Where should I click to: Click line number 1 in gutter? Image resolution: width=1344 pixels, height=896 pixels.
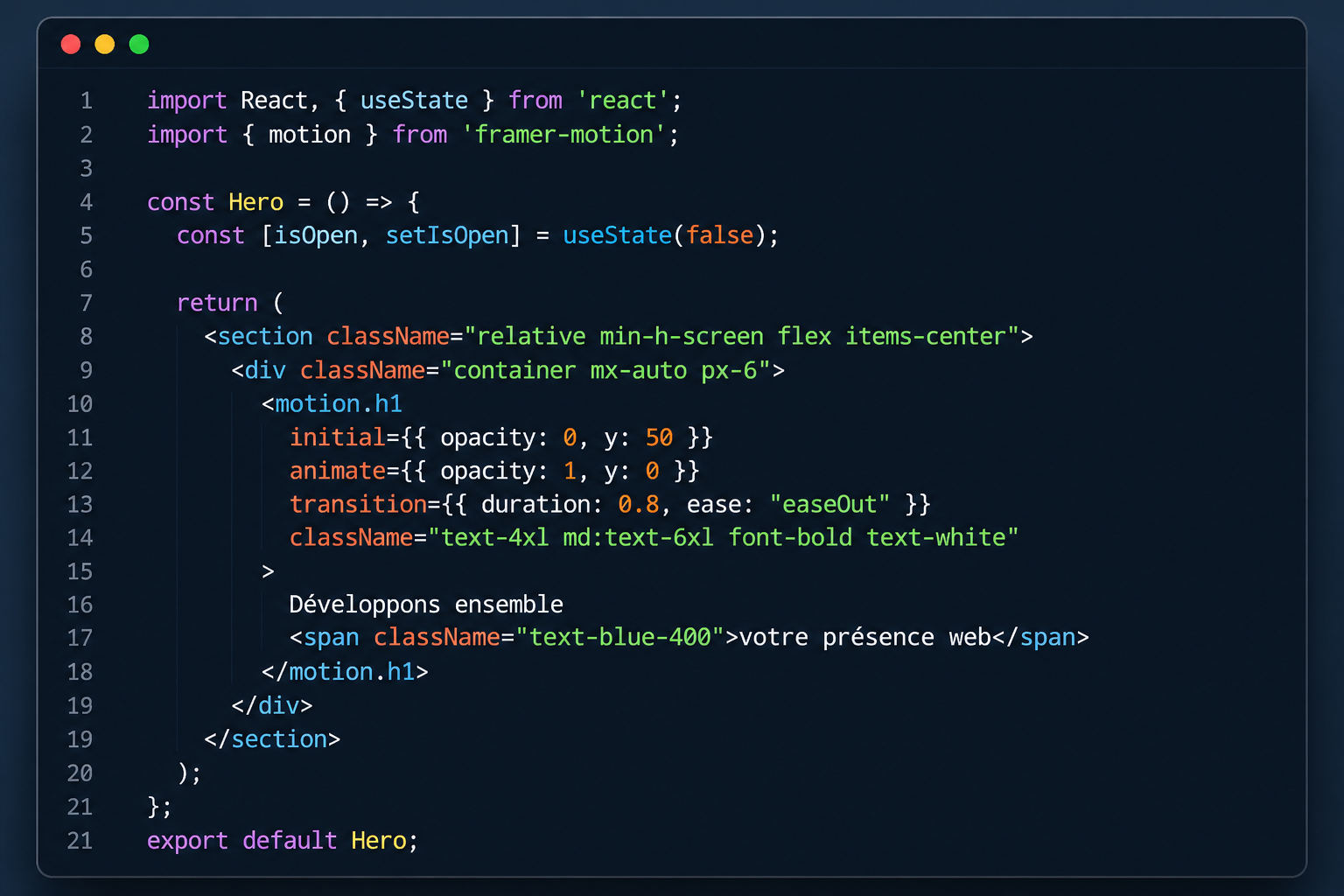click(87, 101)
